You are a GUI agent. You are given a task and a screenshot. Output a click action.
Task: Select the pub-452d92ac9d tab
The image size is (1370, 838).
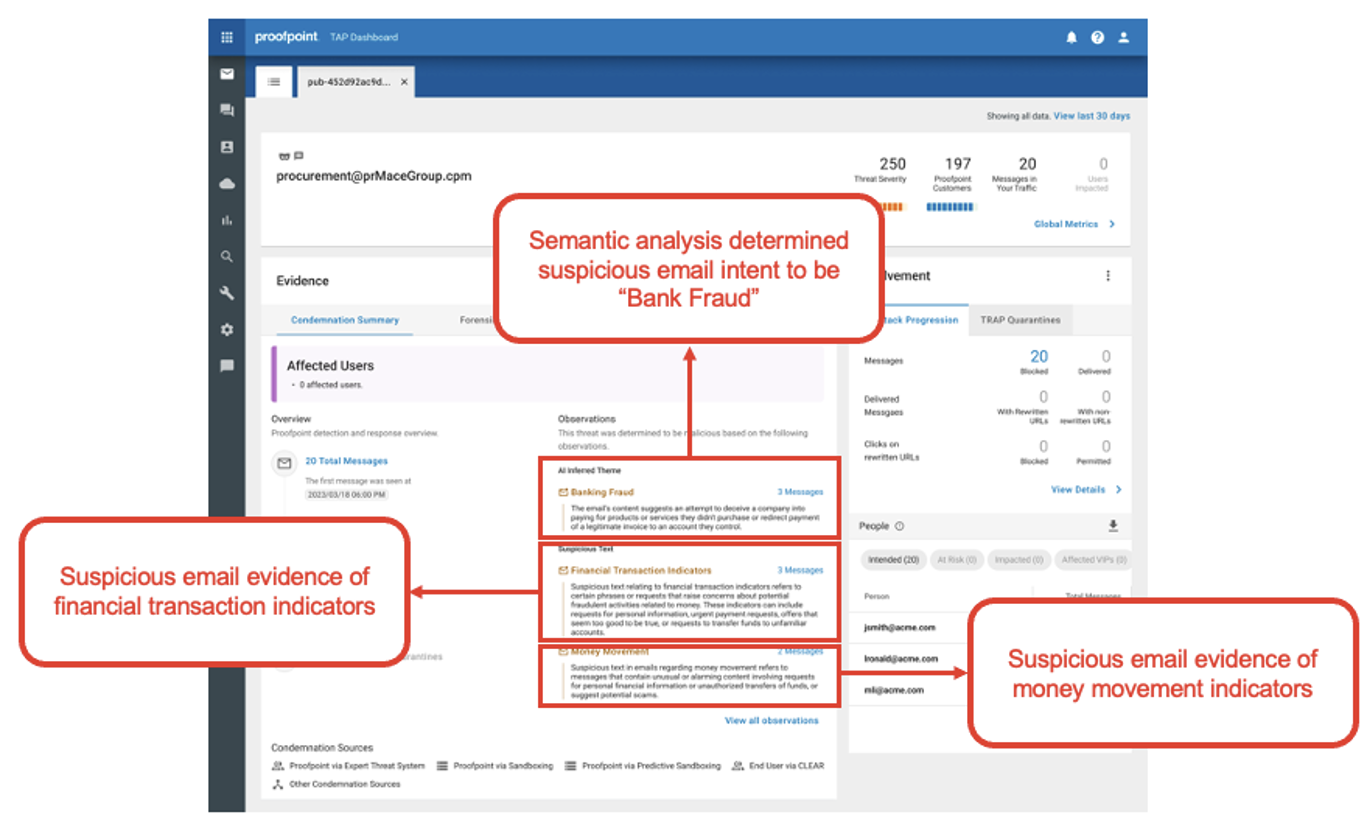click(349, 82)
